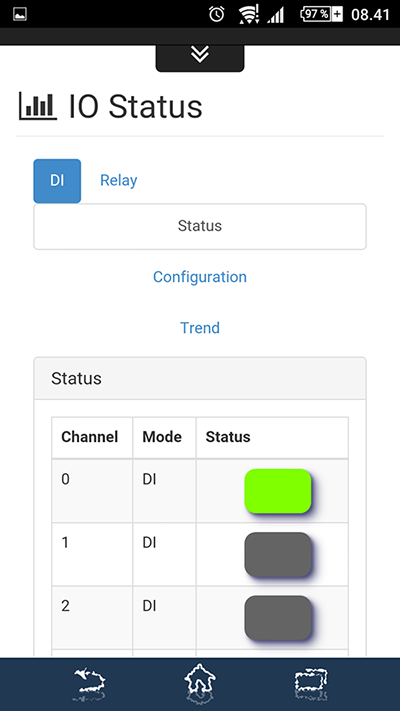Click the bar chart icon beside IO Status
This screenshot has width=400, height=711.
click(38, 106)
